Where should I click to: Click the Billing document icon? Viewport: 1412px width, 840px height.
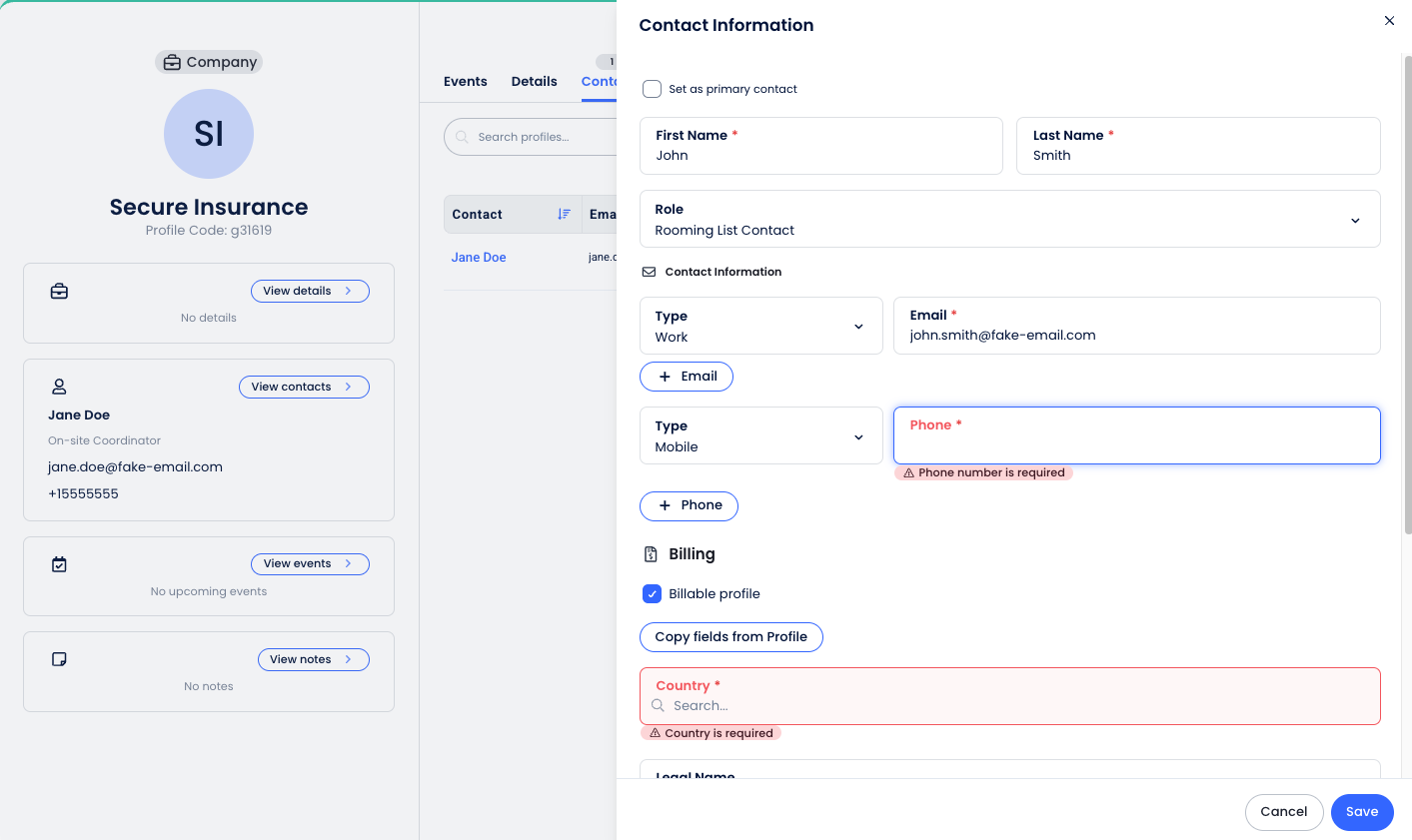pos(651,554)
